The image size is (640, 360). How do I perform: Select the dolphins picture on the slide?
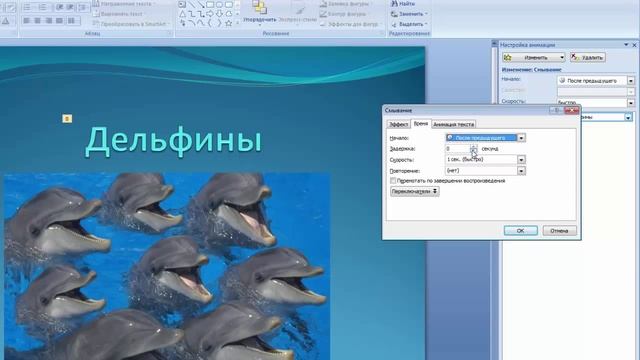167,266
